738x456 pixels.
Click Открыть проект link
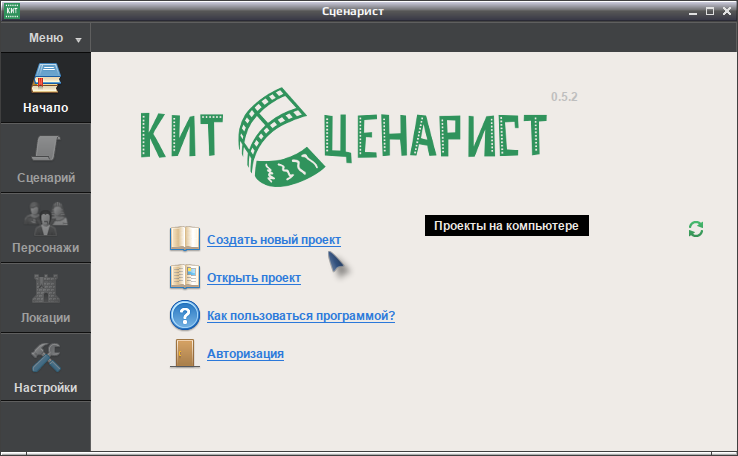pyautogui.click(x=254, y=278)
